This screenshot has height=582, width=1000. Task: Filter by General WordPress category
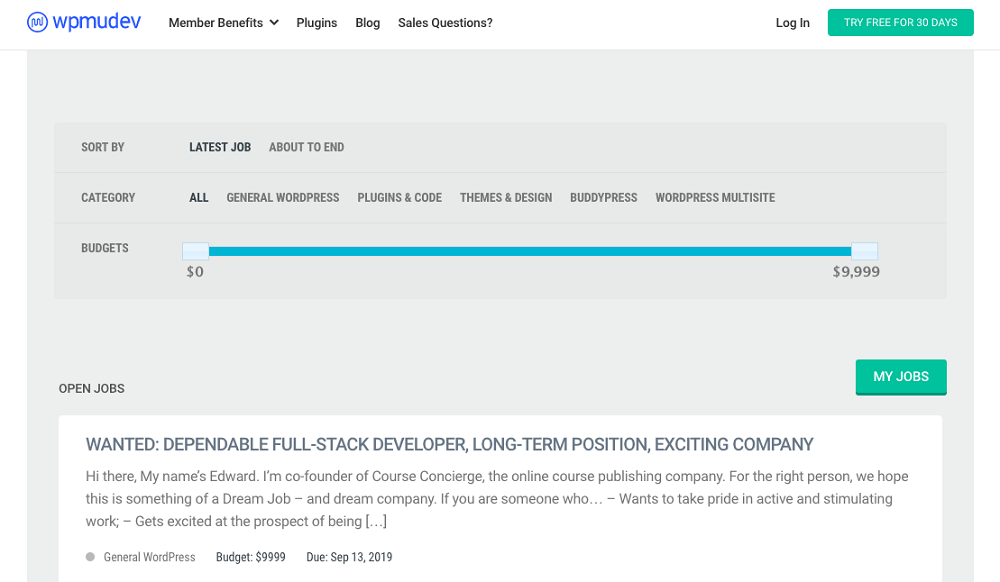pyautogui.click(x=283, y=198)
